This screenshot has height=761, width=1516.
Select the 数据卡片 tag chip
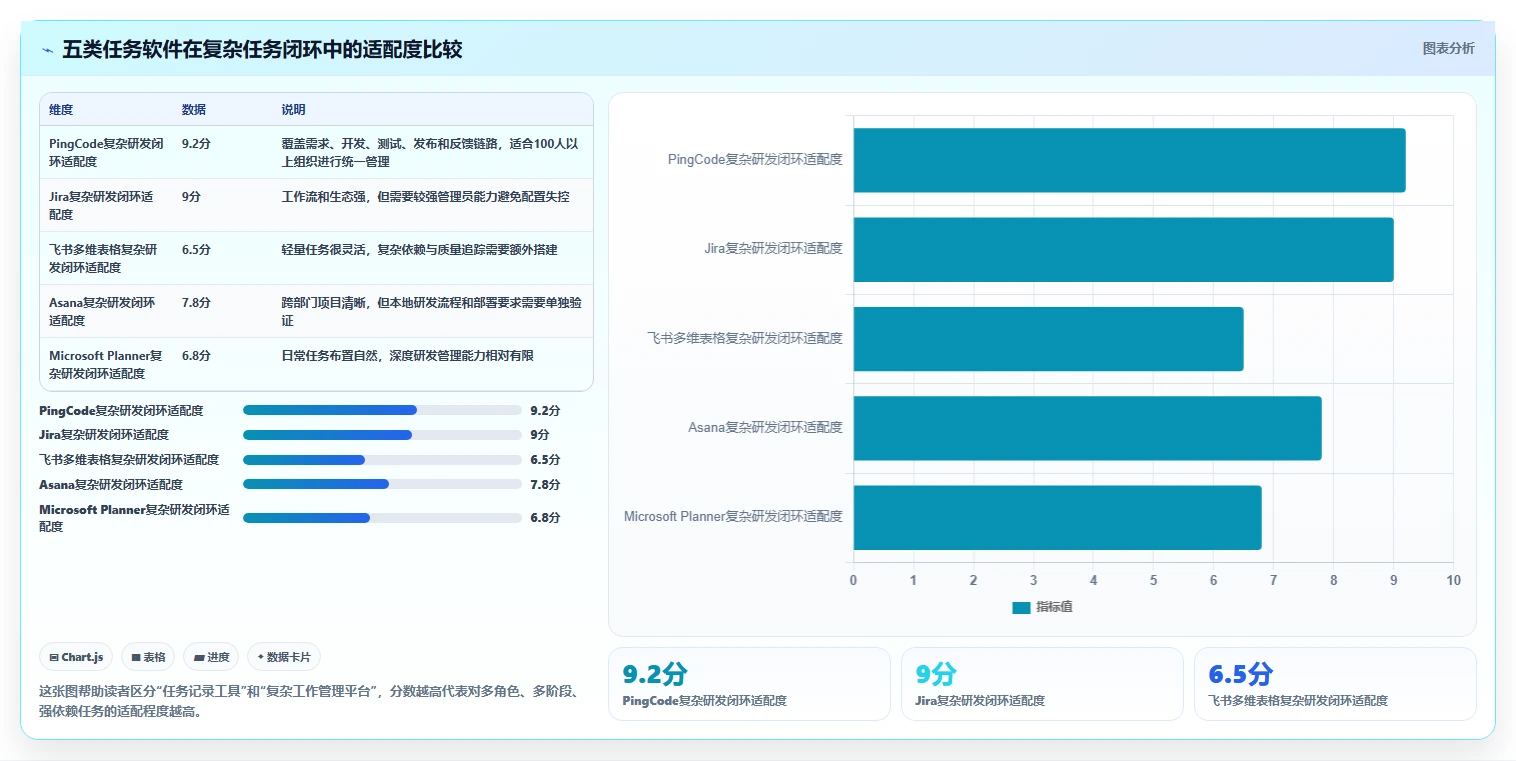click(x=284, y=657)
